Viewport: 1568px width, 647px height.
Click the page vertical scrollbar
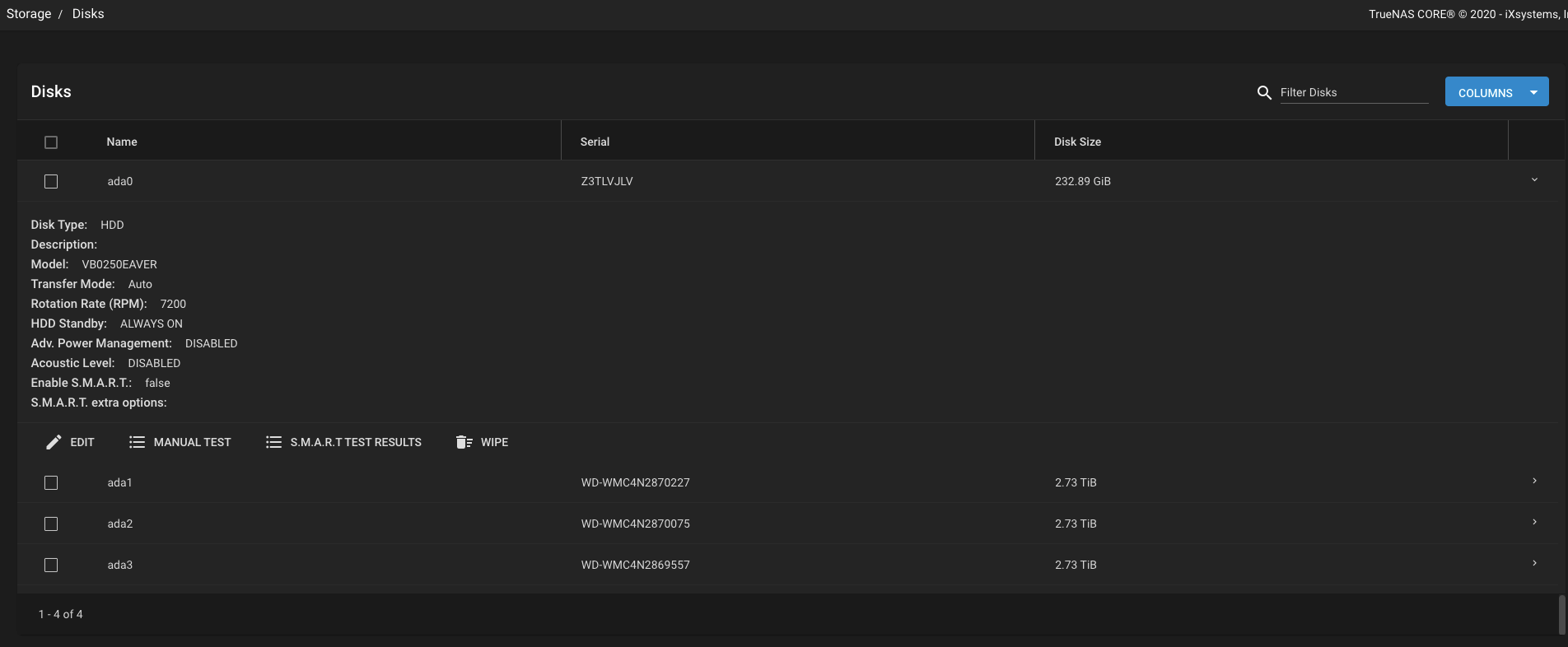tap(1561, 614)
